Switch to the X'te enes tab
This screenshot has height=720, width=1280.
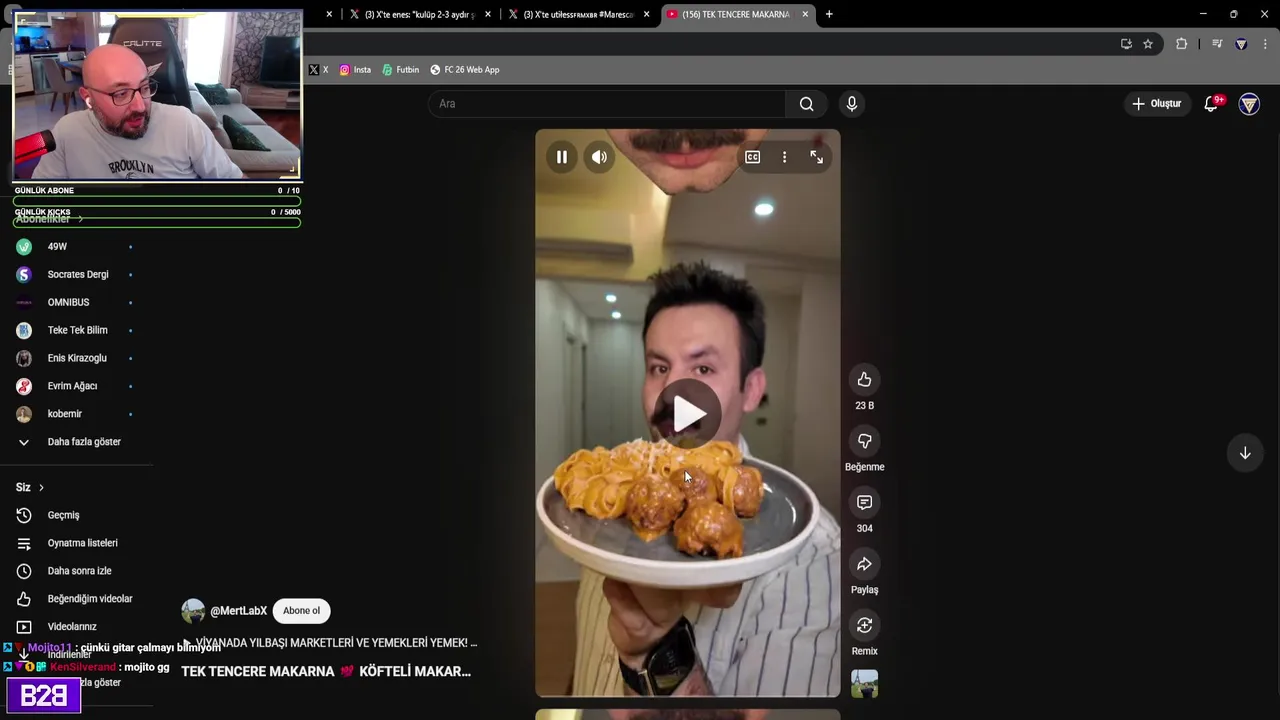[420, 14]
